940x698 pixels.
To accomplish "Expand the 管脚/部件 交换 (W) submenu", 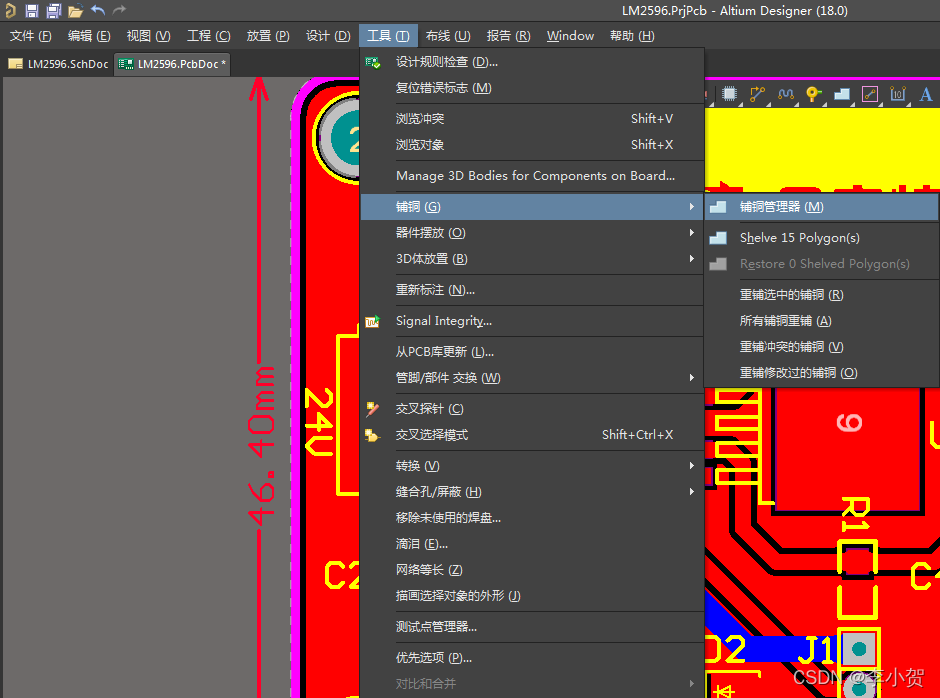I will [532, 378].
